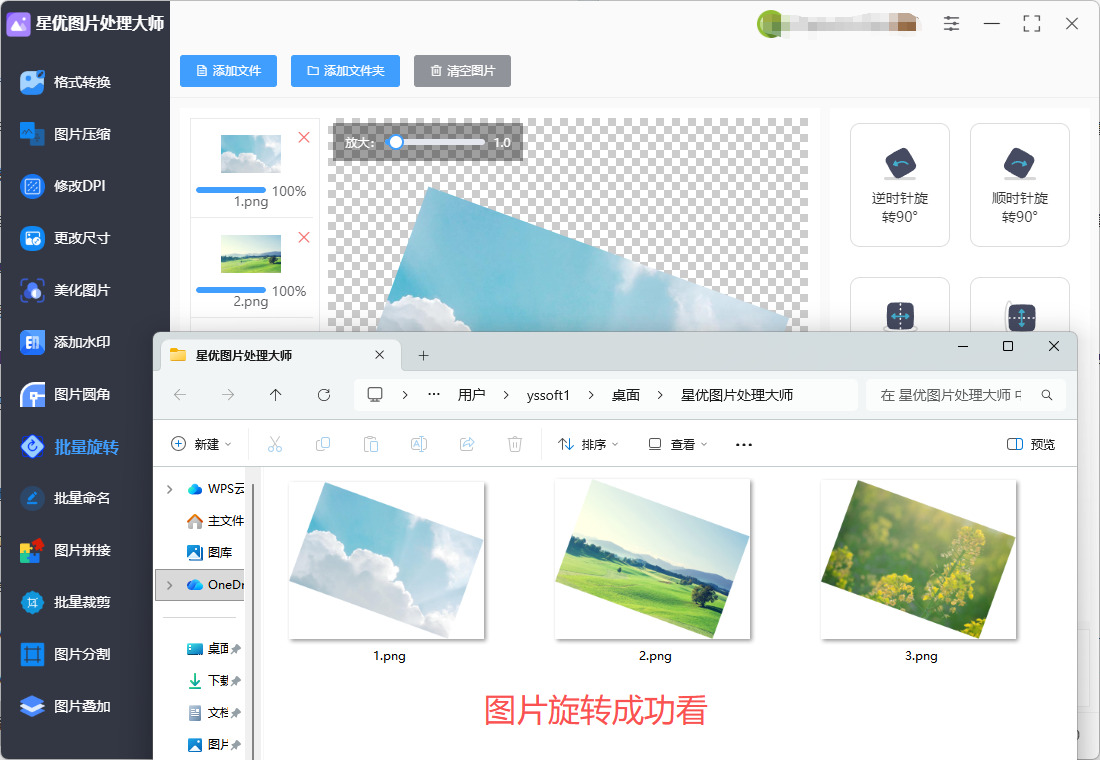Click the user avatar in the title bar
Screen dimensions: 1100x760
(770, 25)
